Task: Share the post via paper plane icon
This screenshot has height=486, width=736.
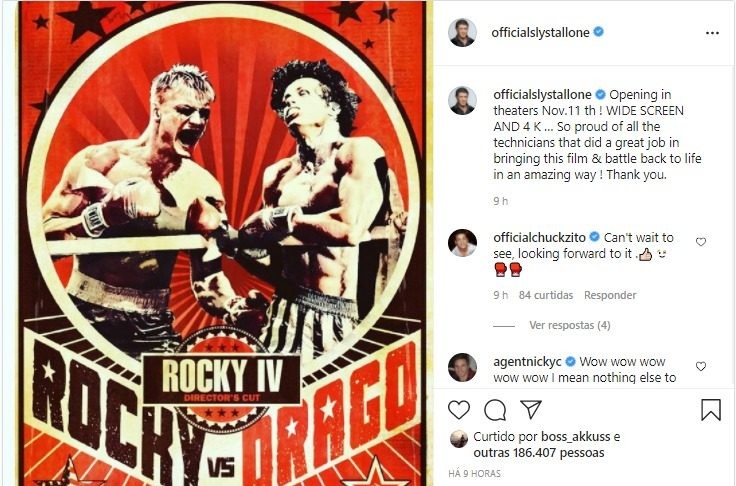Action: 531,409
